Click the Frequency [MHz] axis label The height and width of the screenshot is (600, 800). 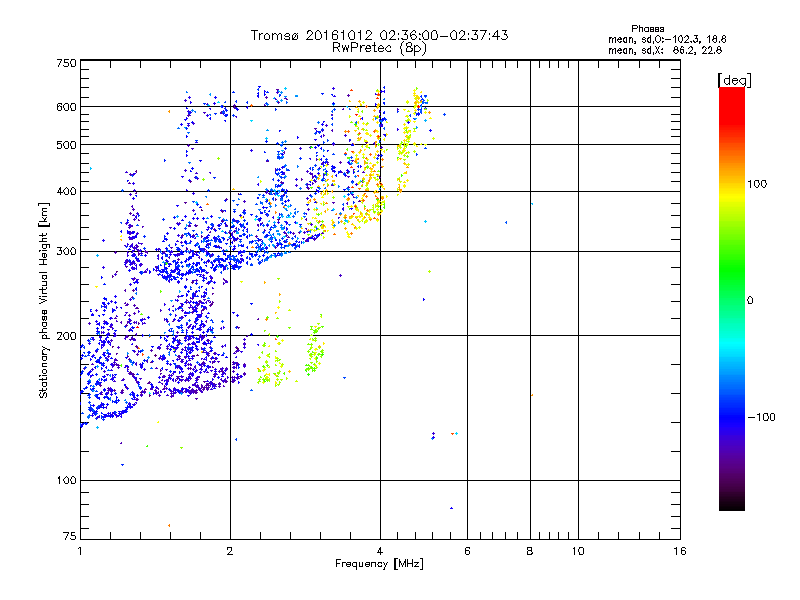[379, 565]
